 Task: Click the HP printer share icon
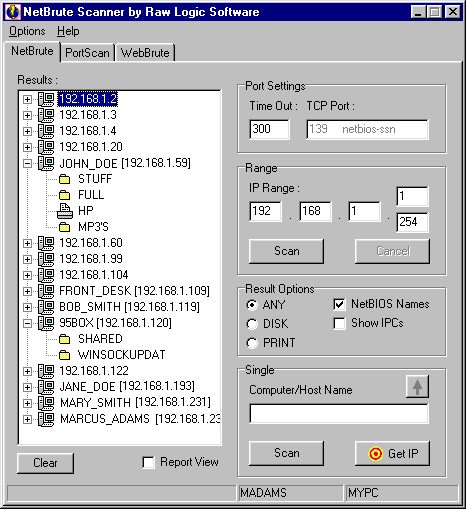click(65, 211)
